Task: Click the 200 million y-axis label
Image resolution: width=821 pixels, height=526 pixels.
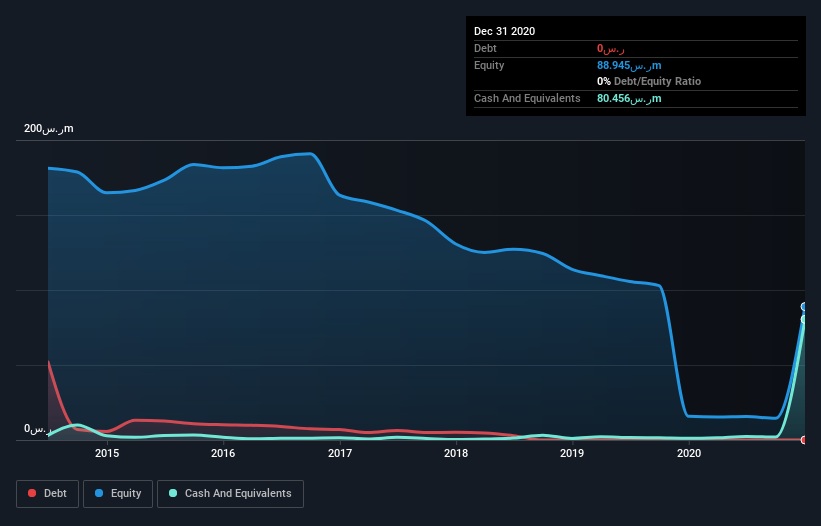Action: point(49,129)
